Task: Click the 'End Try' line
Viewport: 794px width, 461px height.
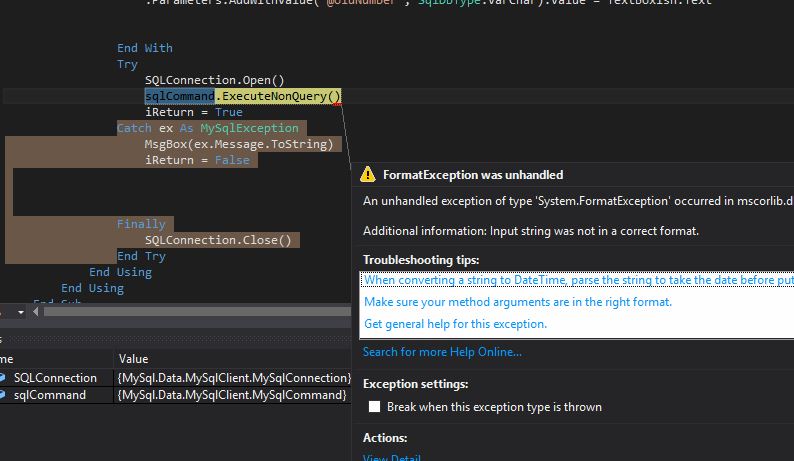Action: click(141, 256)
